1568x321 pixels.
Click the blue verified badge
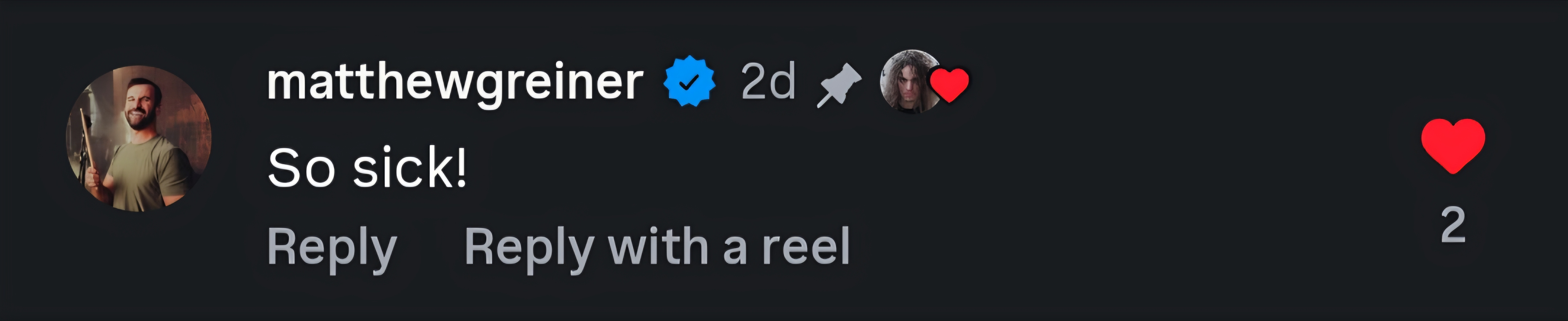coord(689,81)
